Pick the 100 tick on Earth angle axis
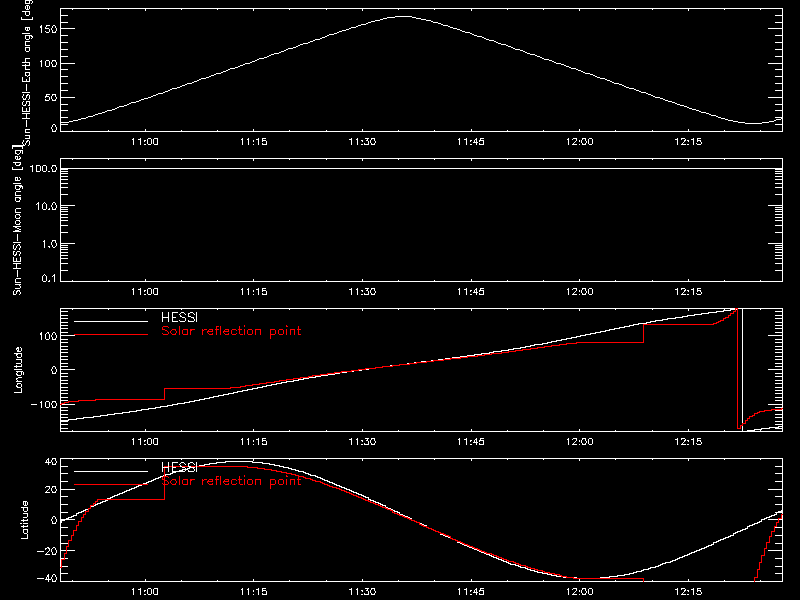Image resolution: width=800 pixels, height=600 pixels. [48, 63]
